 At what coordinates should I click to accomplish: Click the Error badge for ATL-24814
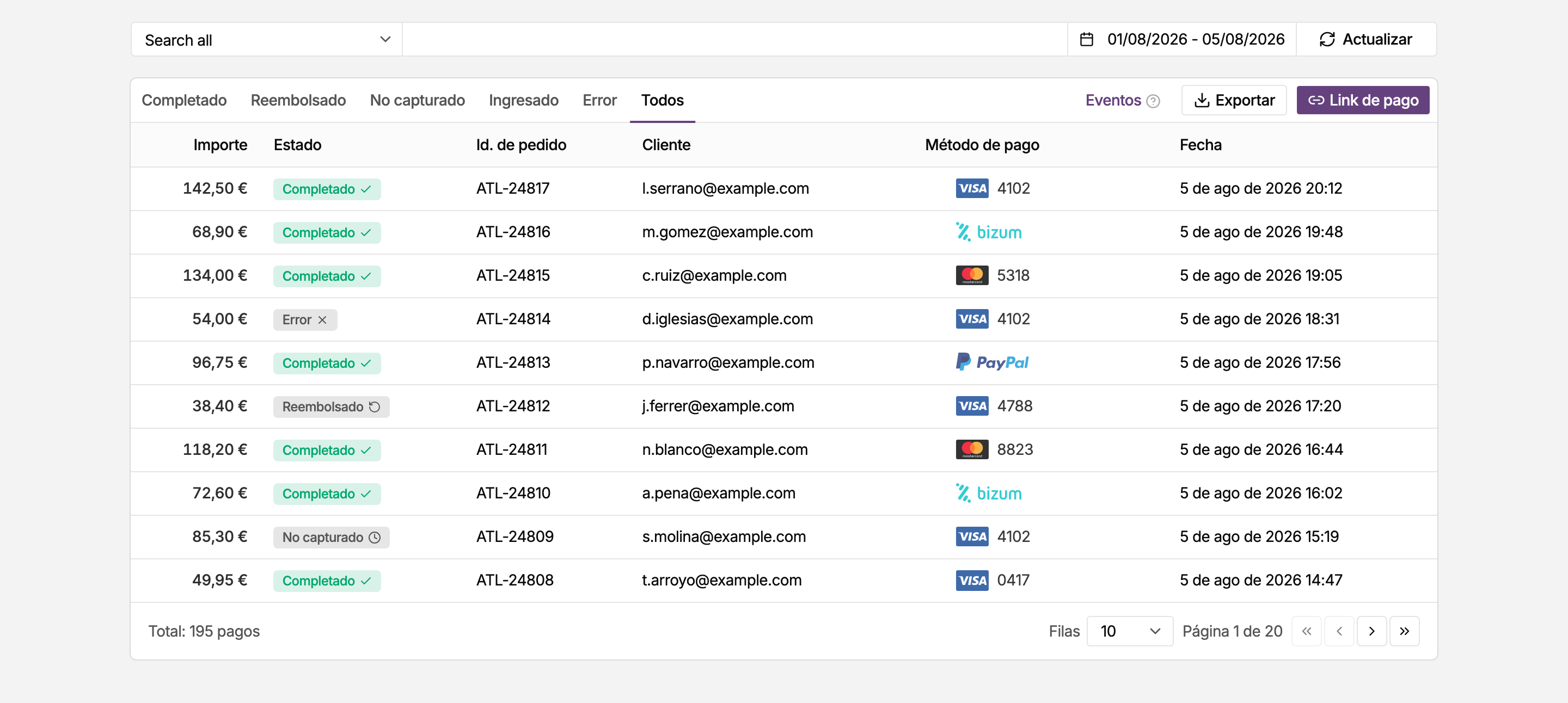(x=305, y=320)
